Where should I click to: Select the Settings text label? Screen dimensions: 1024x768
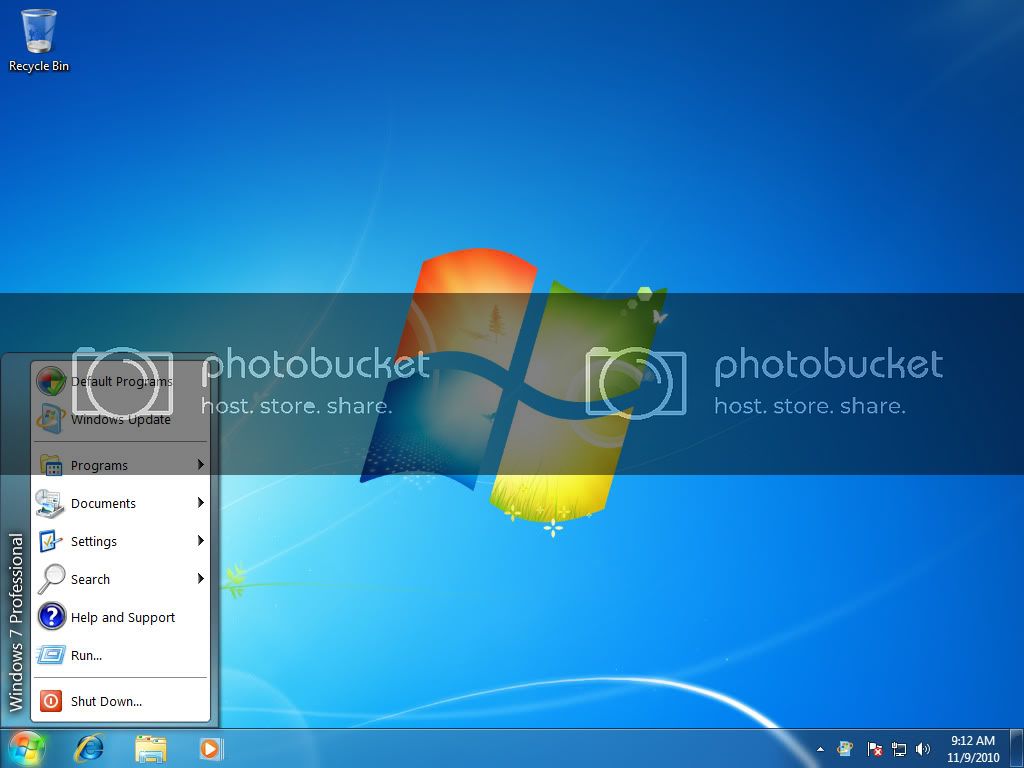click(x=93, y=541)
